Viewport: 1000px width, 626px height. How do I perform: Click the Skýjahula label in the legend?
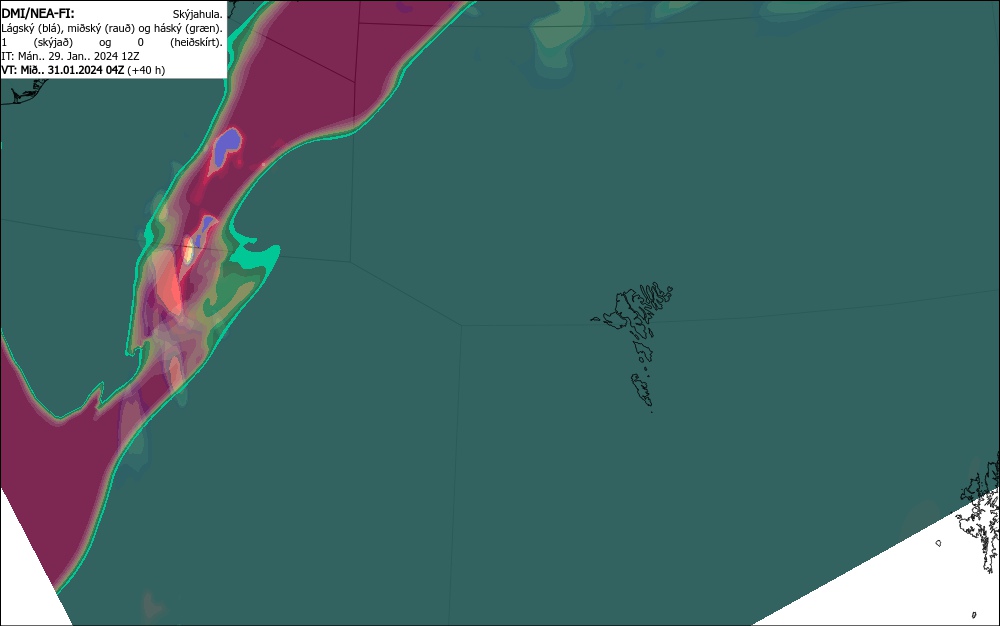[x=198, y=14]
